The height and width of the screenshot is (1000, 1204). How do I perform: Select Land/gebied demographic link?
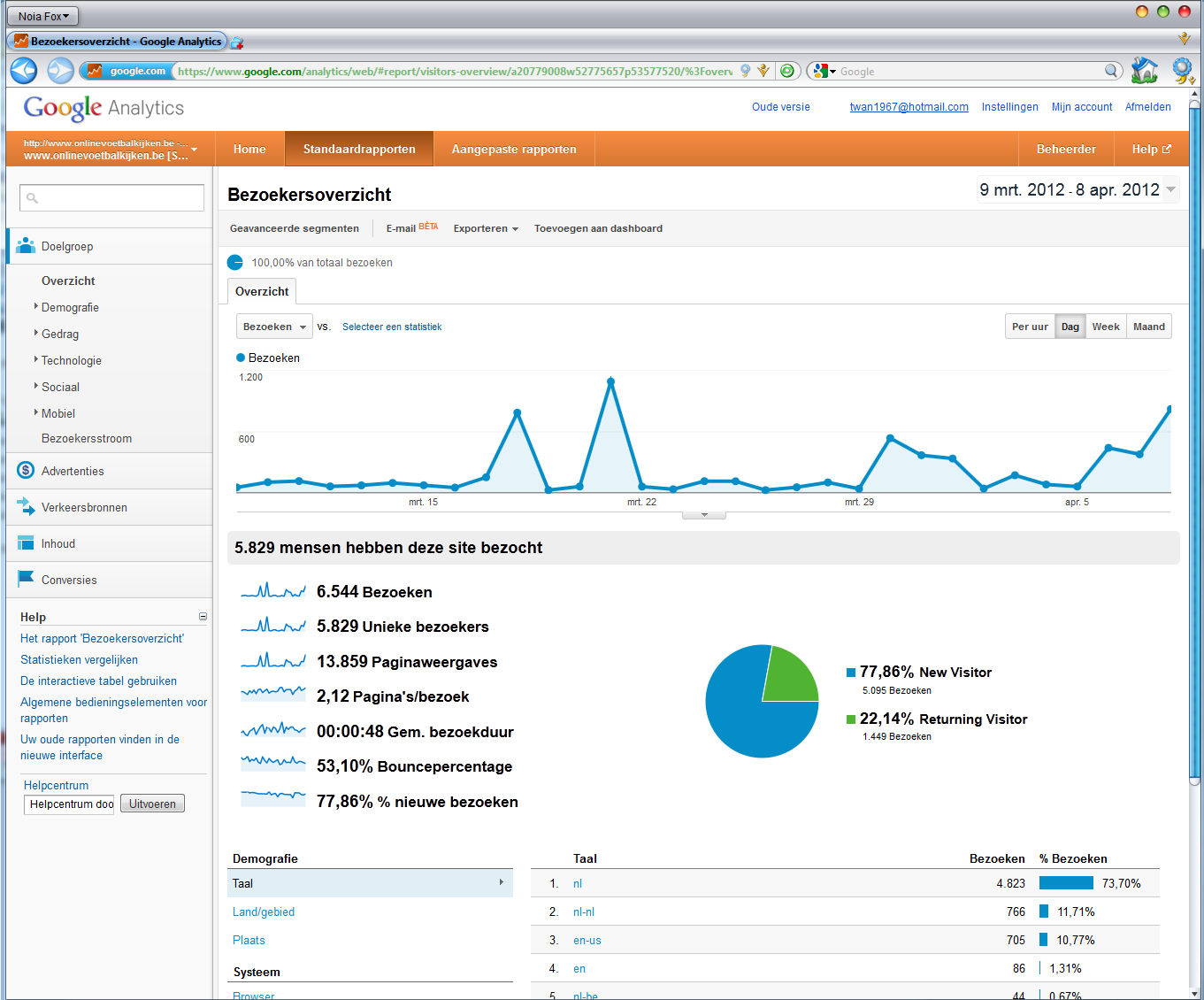click(264, 912)
